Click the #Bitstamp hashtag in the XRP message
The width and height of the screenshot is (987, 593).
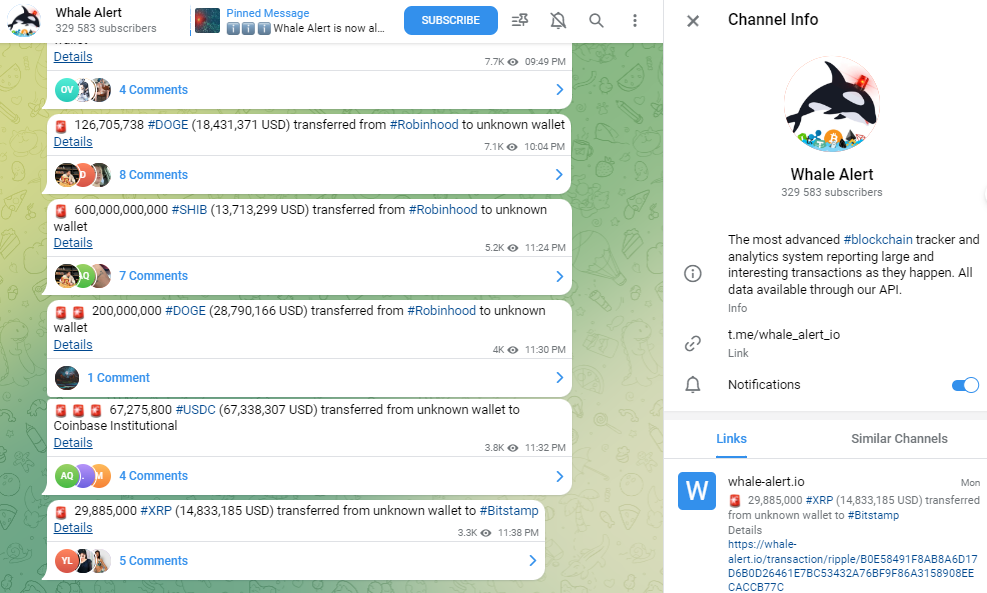pyautogui.click(x=509, y=511)
